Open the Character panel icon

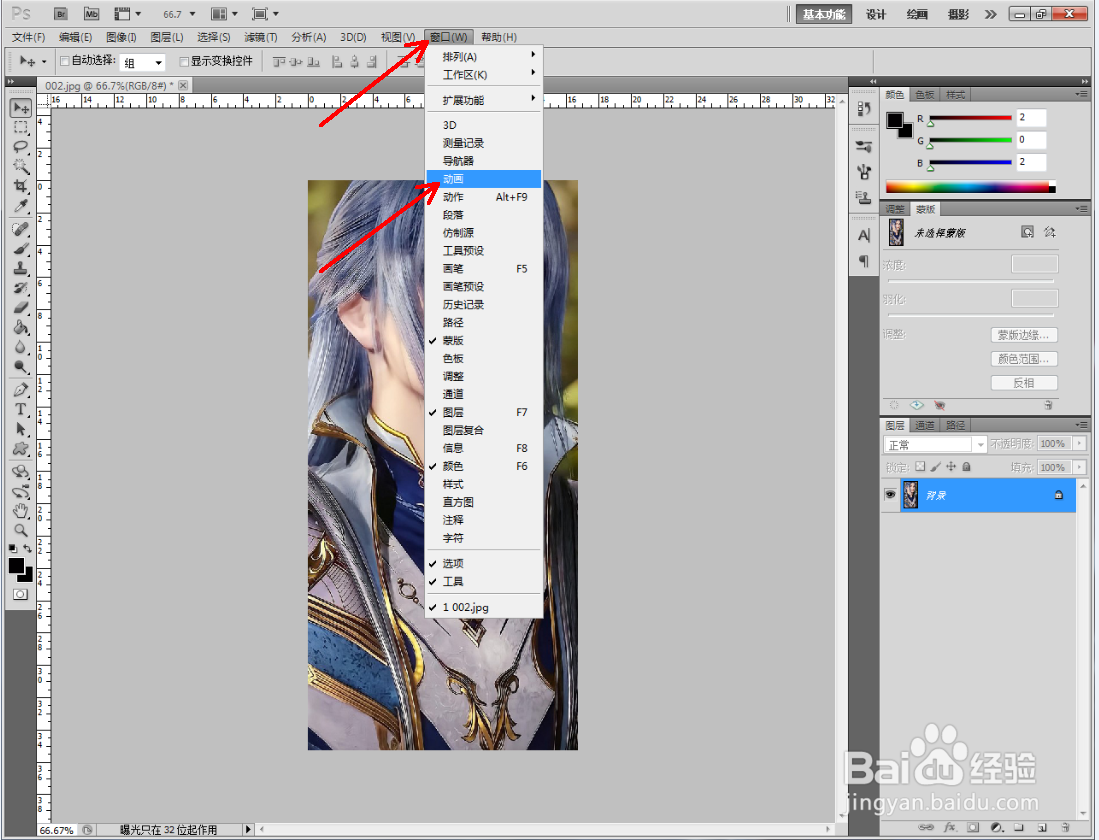(x=864, y=235)
